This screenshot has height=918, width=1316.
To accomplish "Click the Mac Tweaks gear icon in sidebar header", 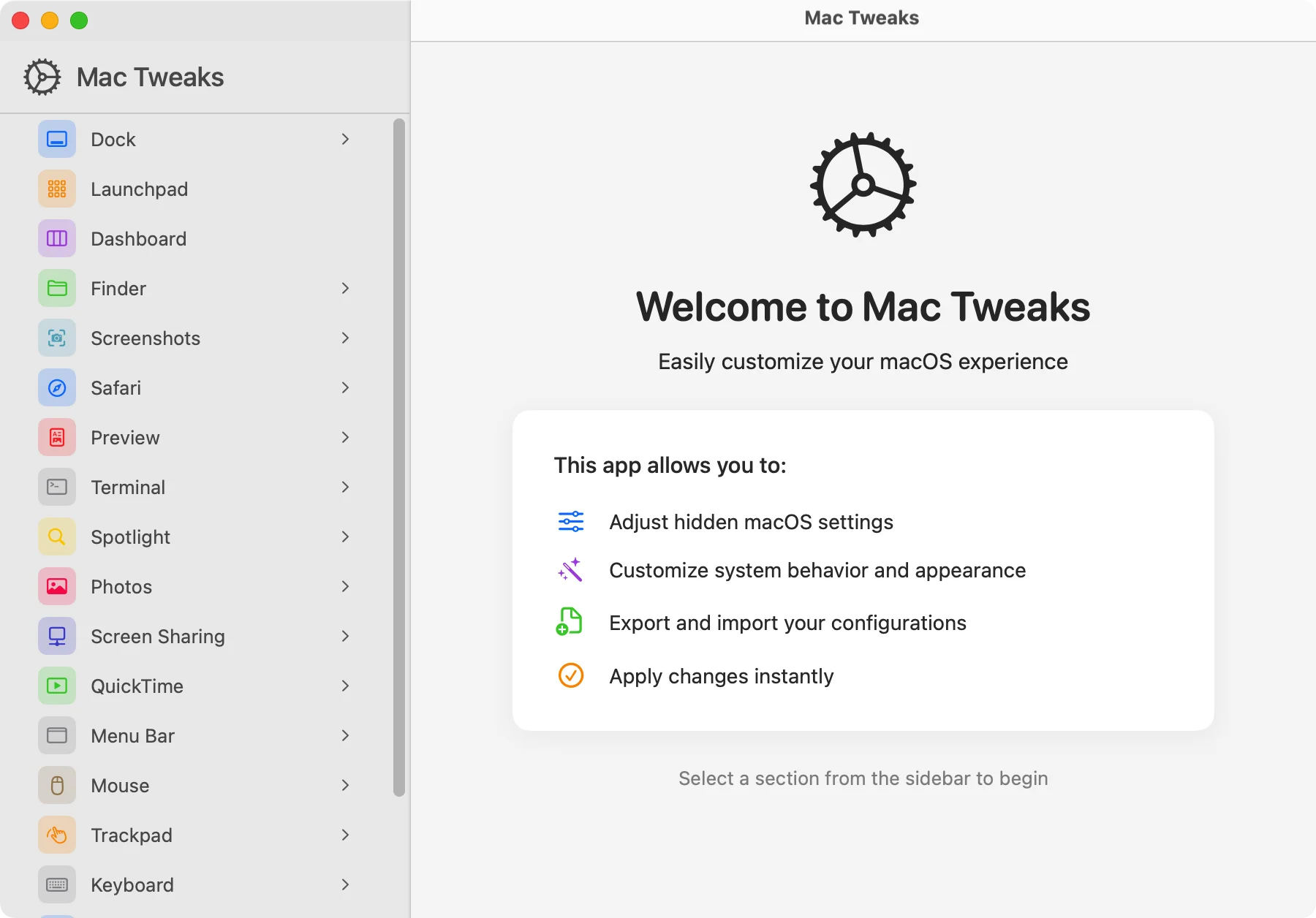I will pos(42,77).
